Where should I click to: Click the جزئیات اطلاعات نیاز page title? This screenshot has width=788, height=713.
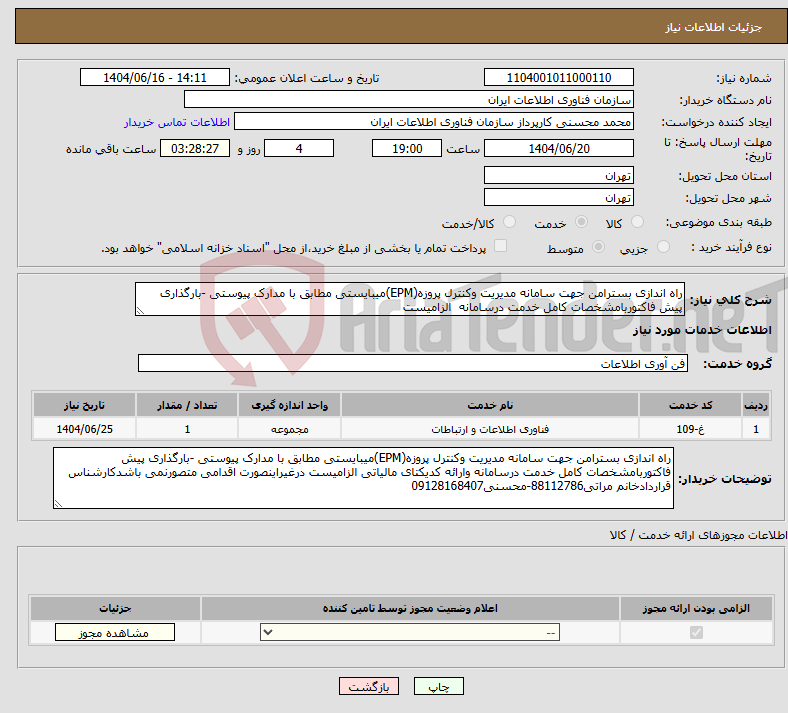tap(713, 27)
